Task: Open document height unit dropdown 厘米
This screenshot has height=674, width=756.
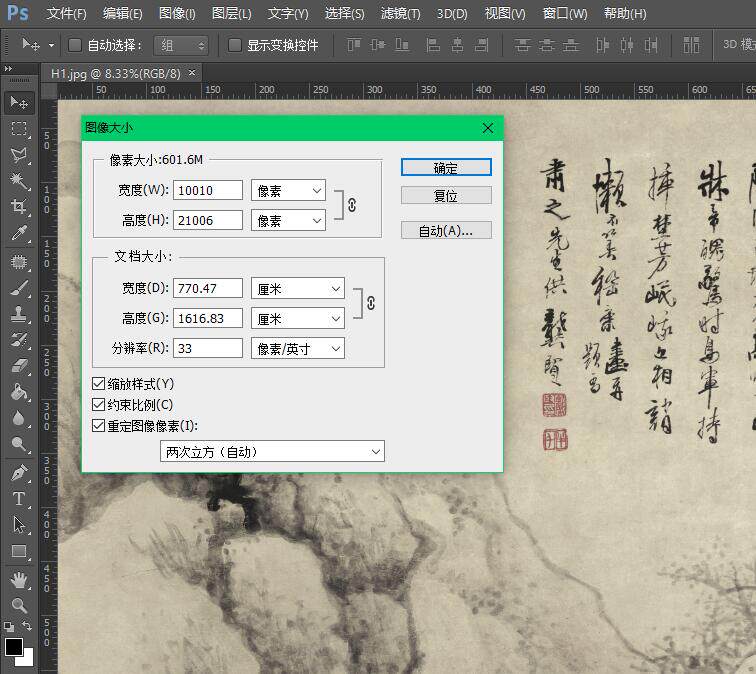Action: pyautogui.click(x=298, y=318)
